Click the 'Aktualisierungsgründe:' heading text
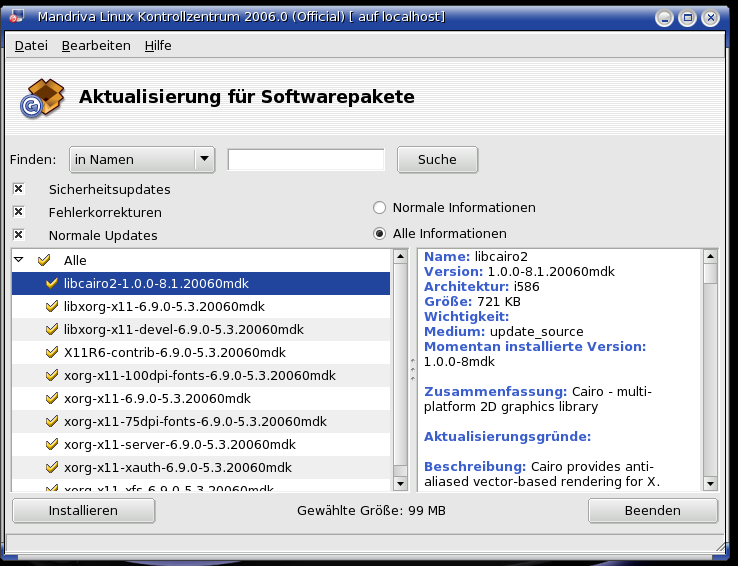 point(507,437)
